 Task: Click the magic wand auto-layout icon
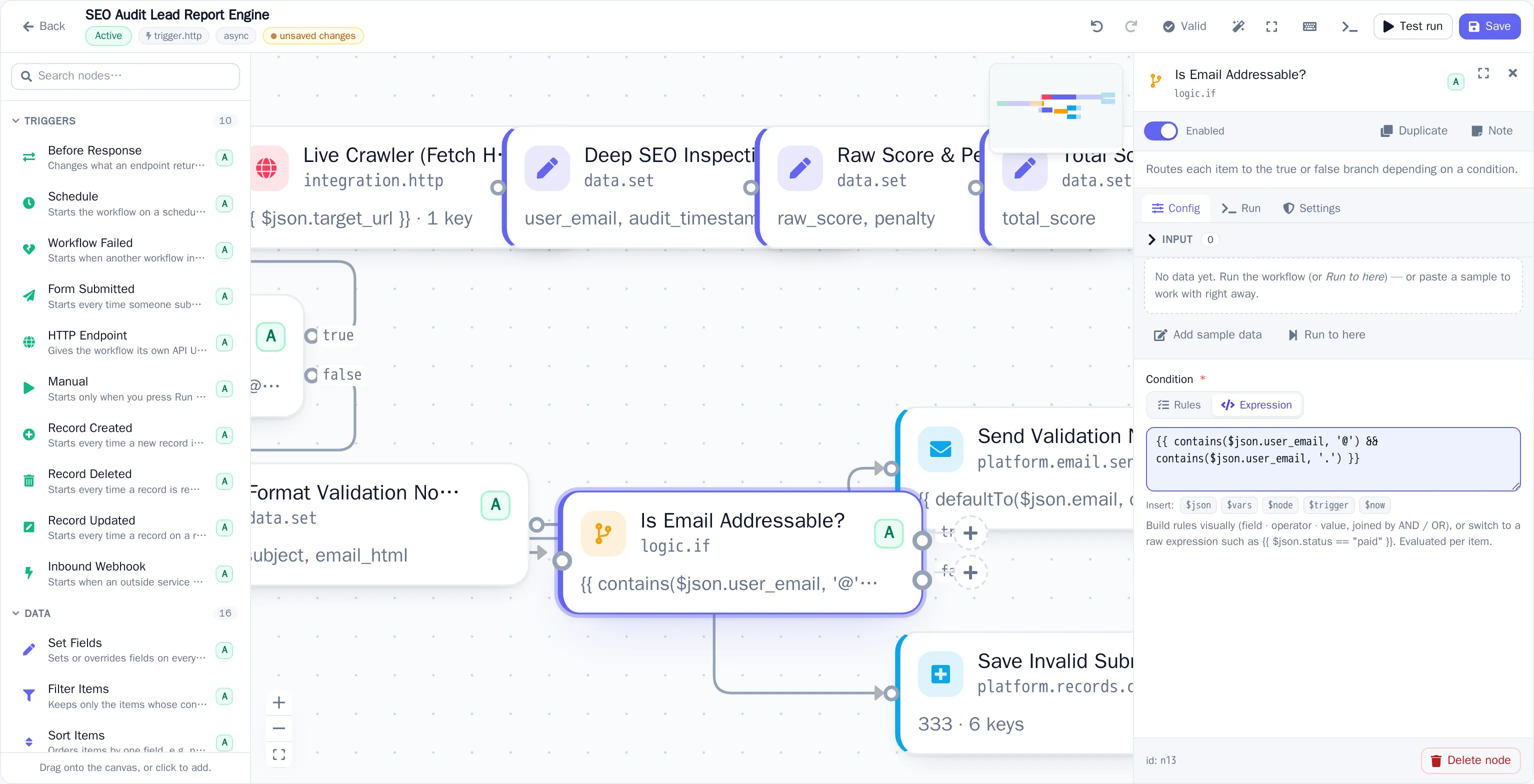[x=1238, y=26]
